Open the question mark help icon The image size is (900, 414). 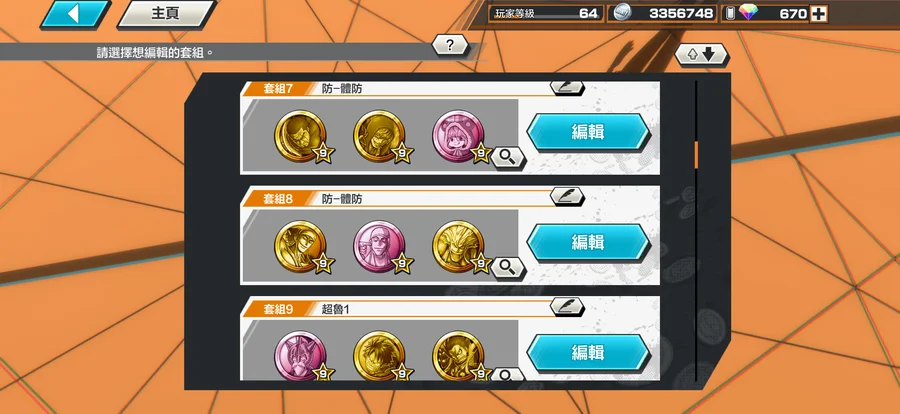coord(450,45)
